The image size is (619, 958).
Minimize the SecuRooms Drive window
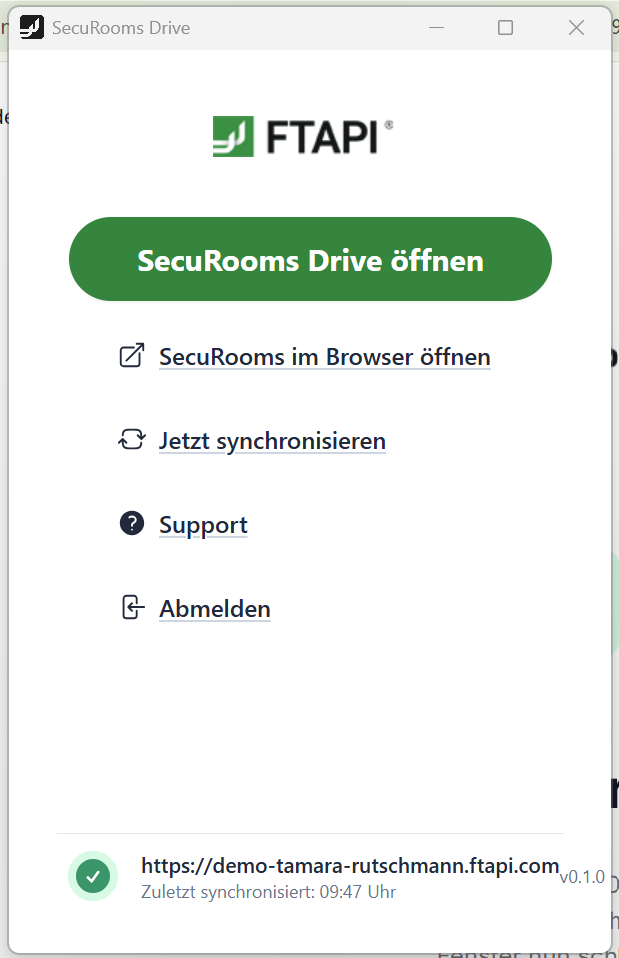(x=436, y=27)
